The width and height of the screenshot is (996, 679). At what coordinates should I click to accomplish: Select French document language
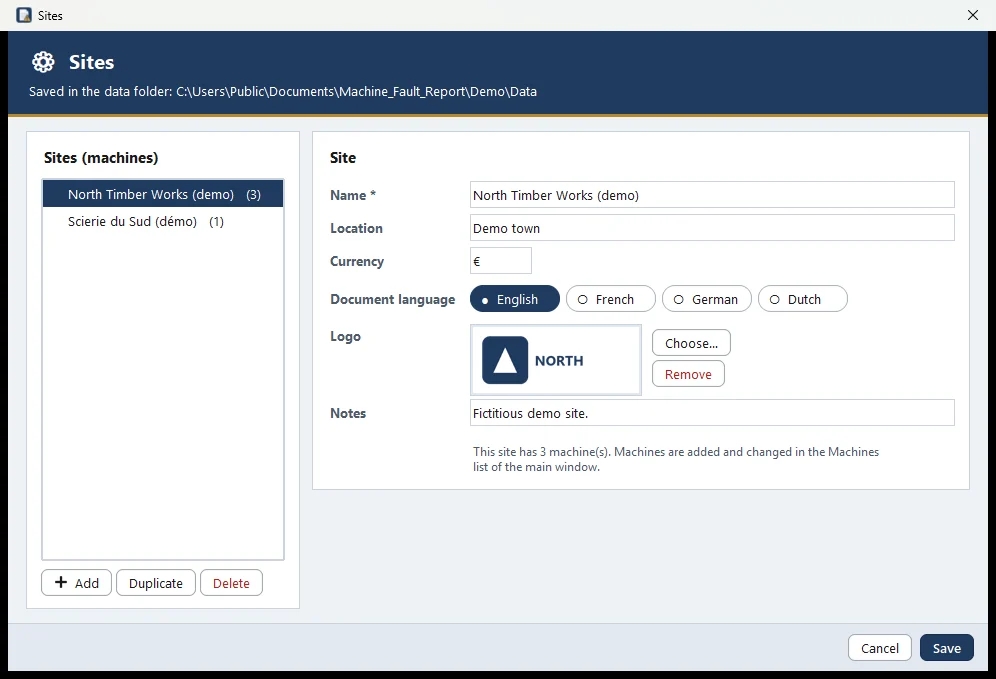[x=610, y=299]
